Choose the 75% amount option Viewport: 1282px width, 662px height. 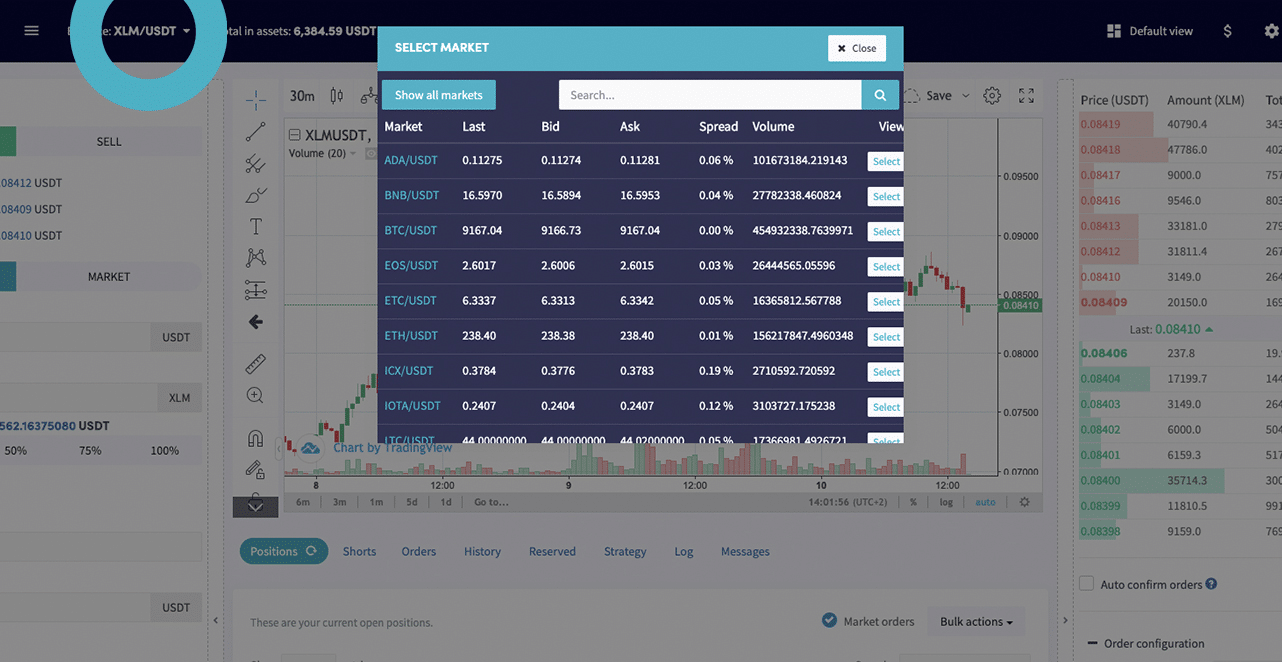[91, 451]
